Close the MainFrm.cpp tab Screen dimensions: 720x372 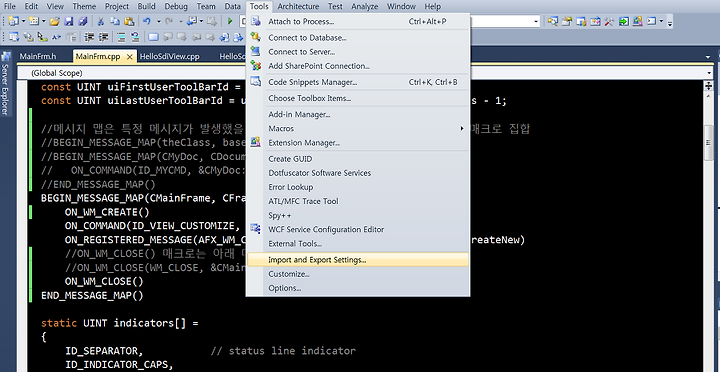pyautogui.click(x=129, y=57)
